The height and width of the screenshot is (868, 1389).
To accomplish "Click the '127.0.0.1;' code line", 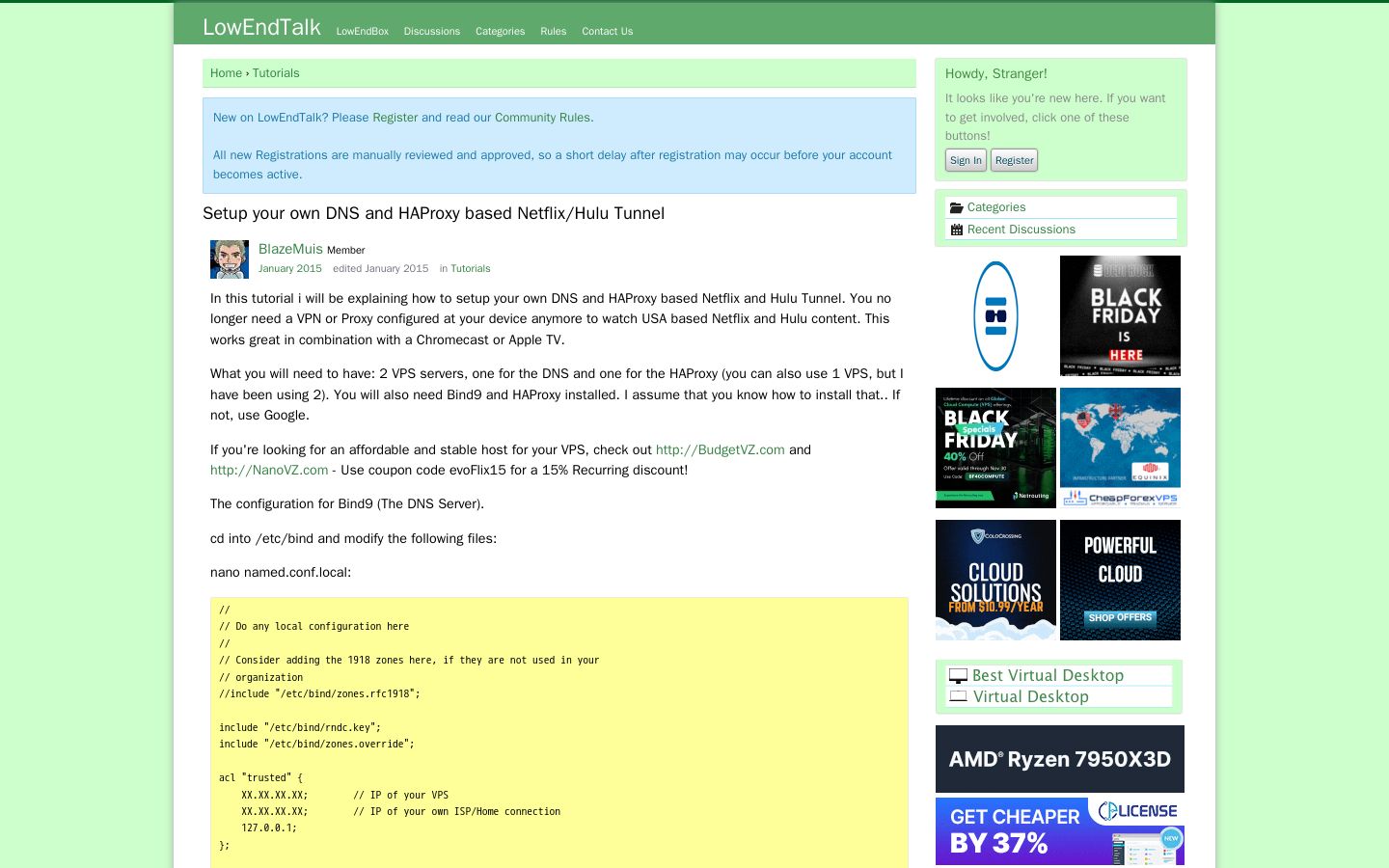I will [x=269, y=828].
